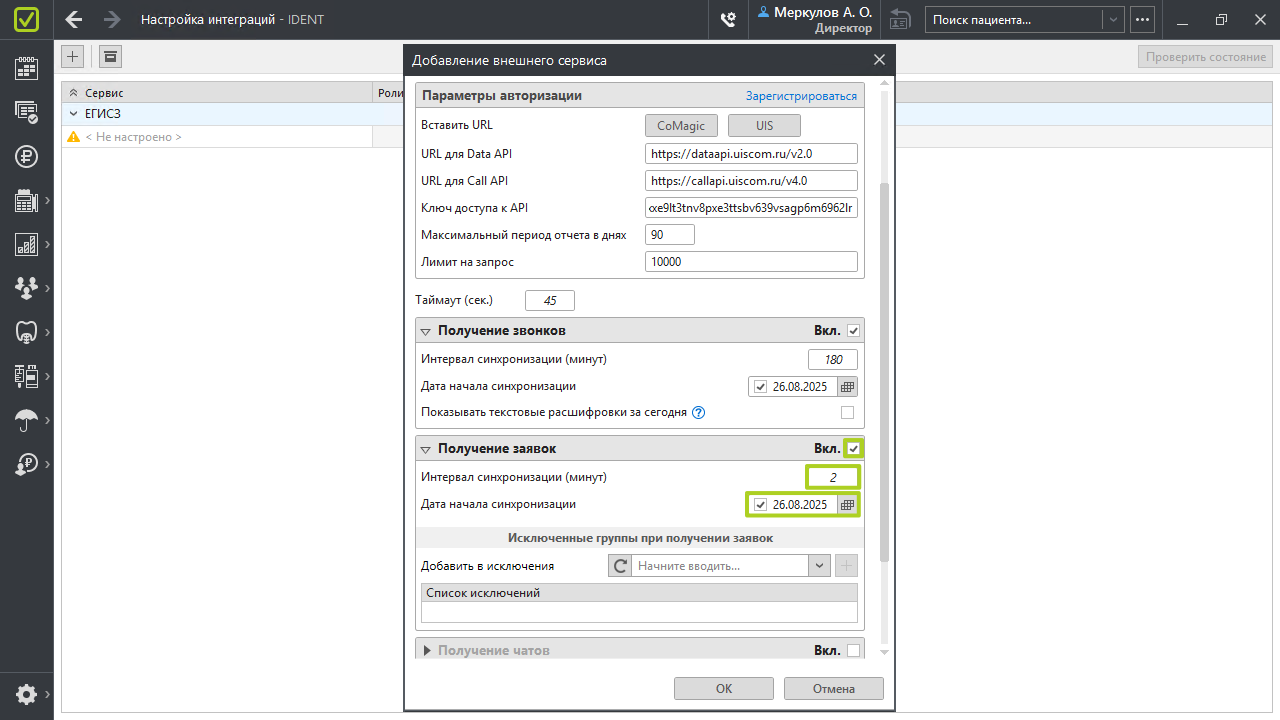Open the warehouse inventory sidebar icon
The height and width of the screenshot is (720, 1280).
click(26, 376)
